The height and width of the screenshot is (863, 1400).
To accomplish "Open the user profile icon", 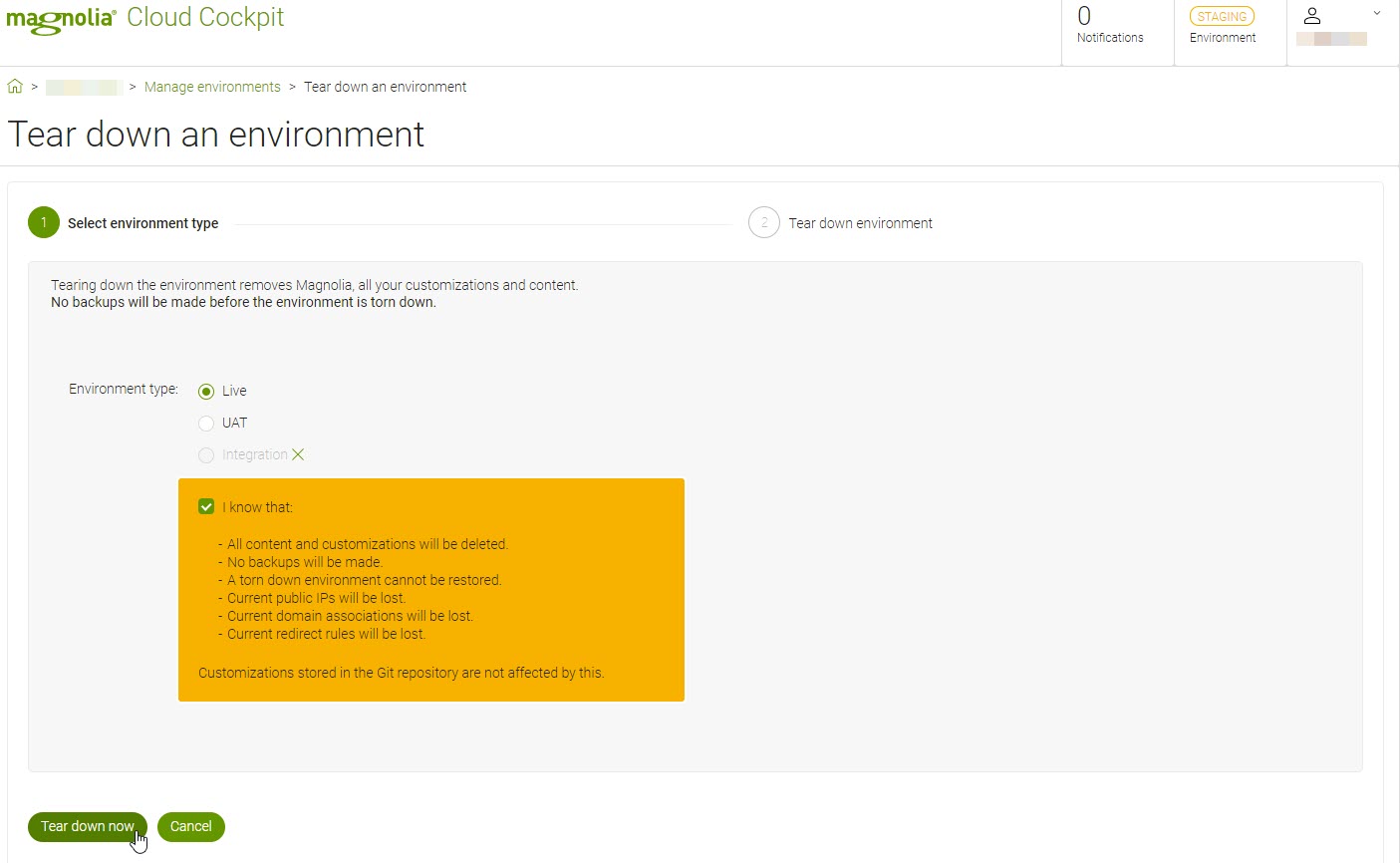I will point(1312,16).
